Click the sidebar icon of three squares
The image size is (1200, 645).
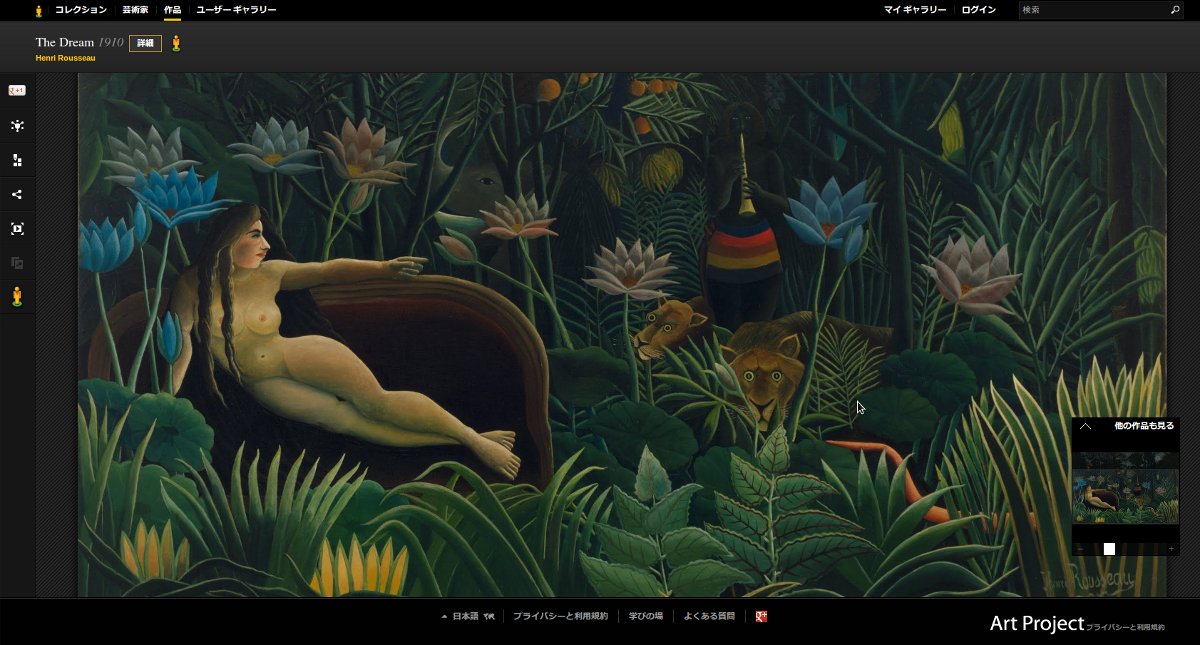(17, 160)
